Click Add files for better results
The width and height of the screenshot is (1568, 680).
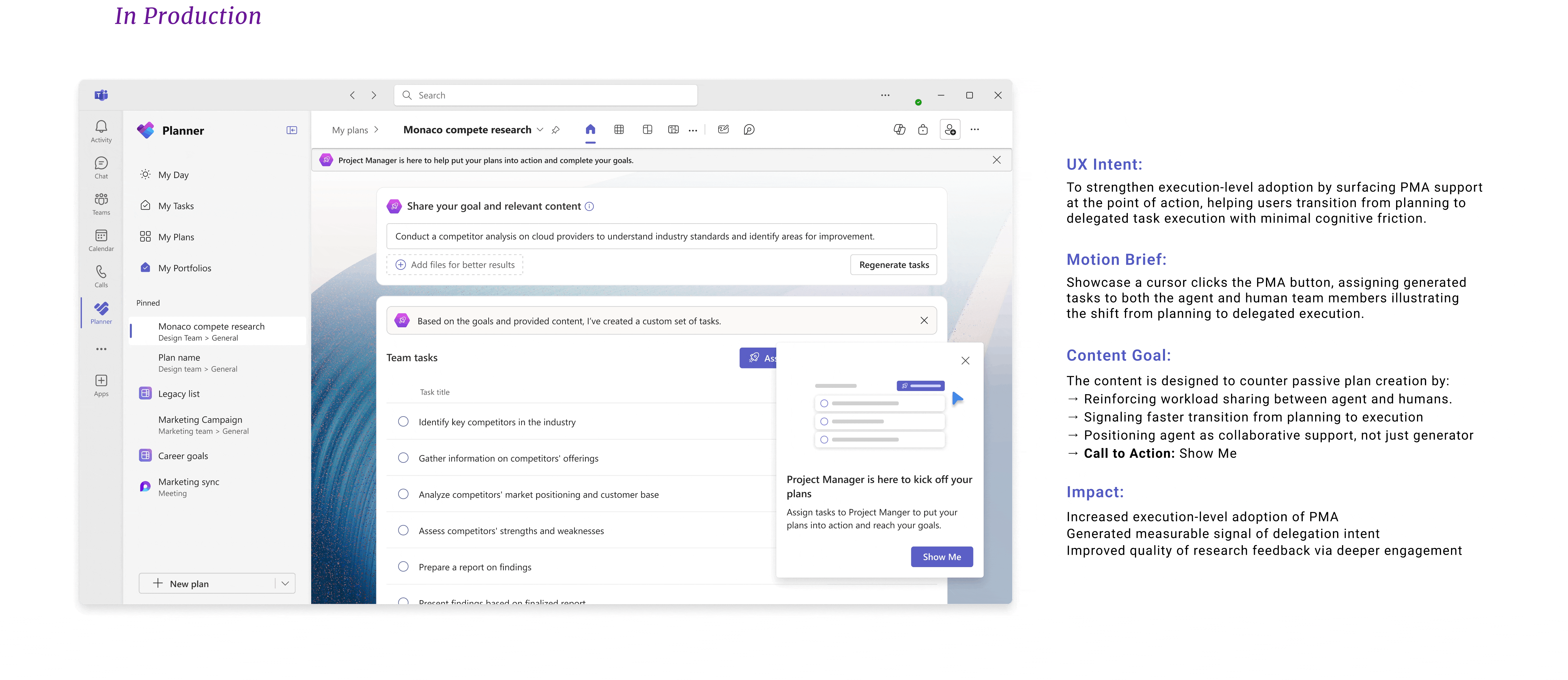[455, 265]
